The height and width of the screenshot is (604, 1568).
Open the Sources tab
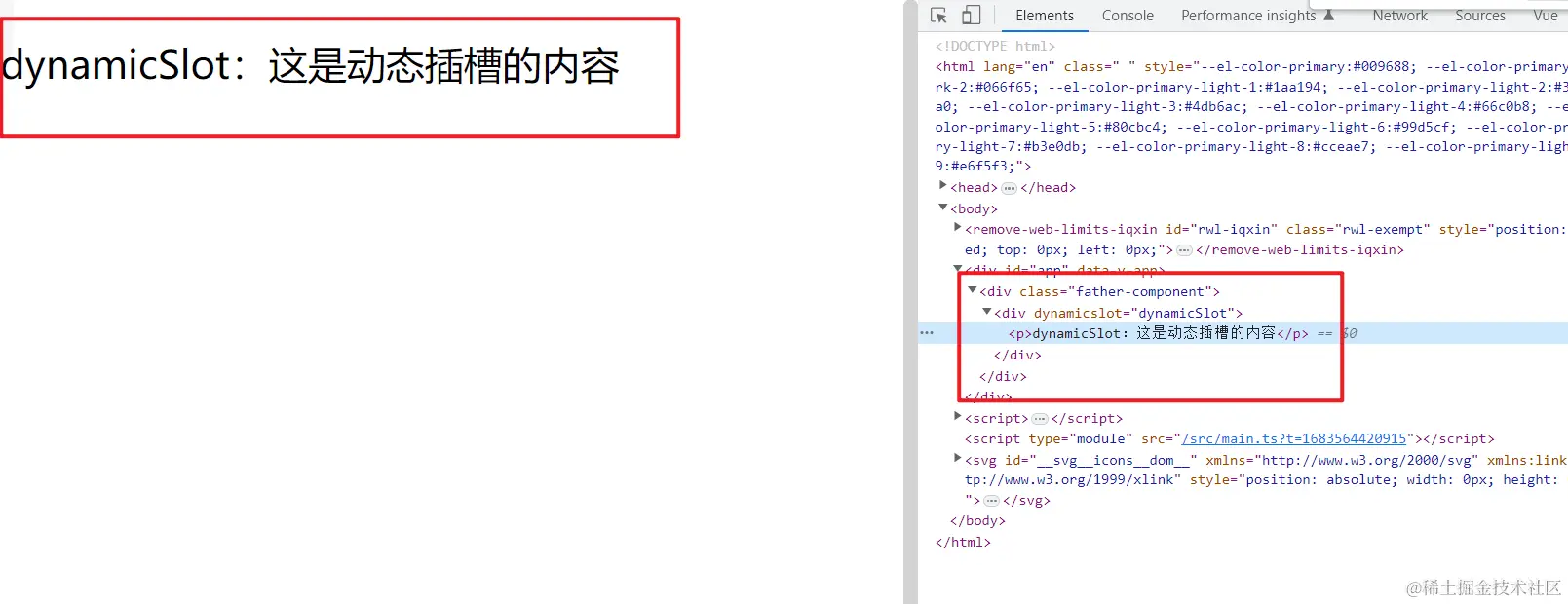(x=1479, y=16)
